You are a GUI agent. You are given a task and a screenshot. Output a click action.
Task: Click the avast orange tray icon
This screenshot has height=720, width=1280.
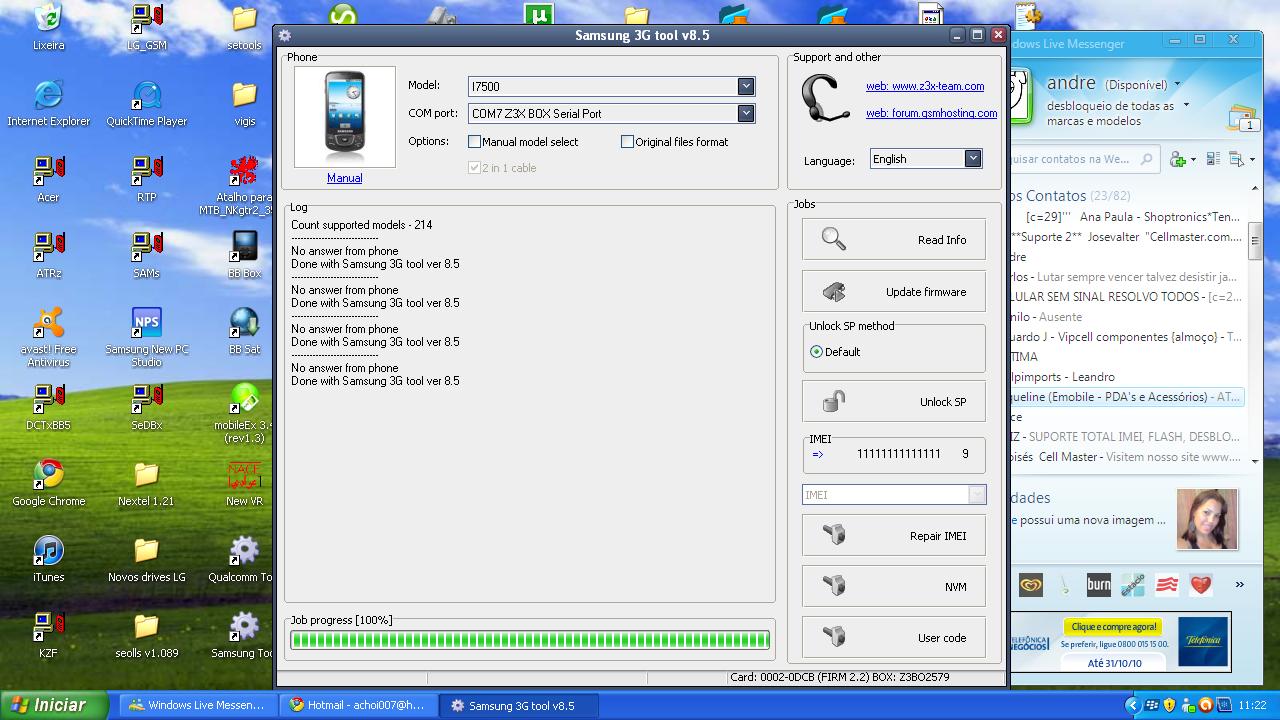pos(1205,705)
